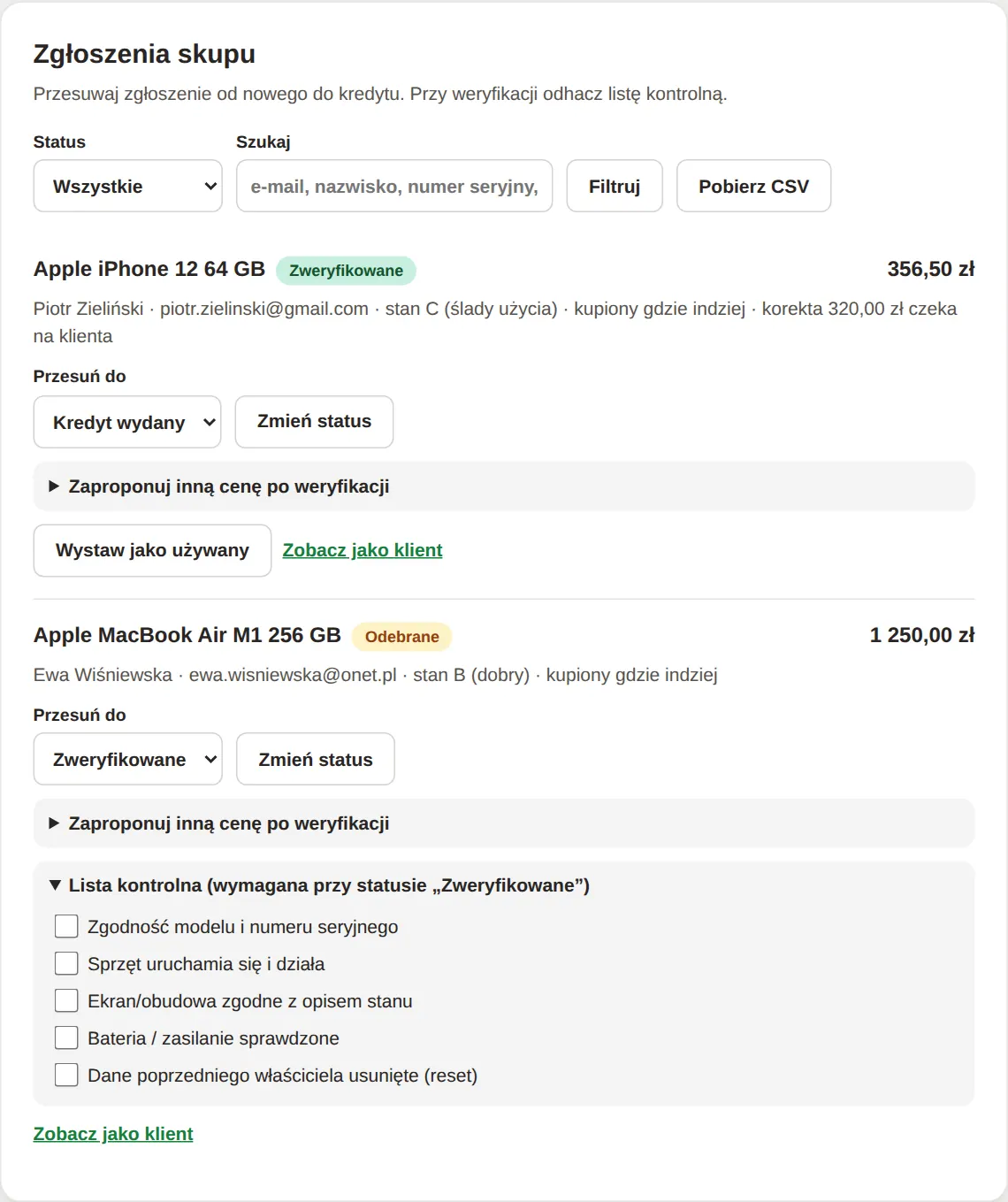Click the Wystaw jako używany button
The width and height of the screenshot is (1008, 1202).
pos(152,550)
